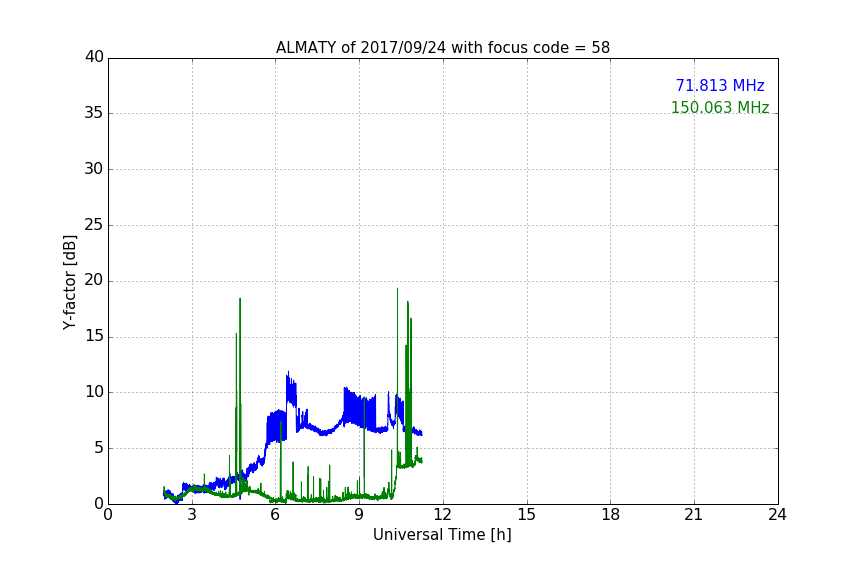Viewport: 864px width, 576px height.
Task: Click y-axis tick label '40'
Action: [x=94, y=57]
